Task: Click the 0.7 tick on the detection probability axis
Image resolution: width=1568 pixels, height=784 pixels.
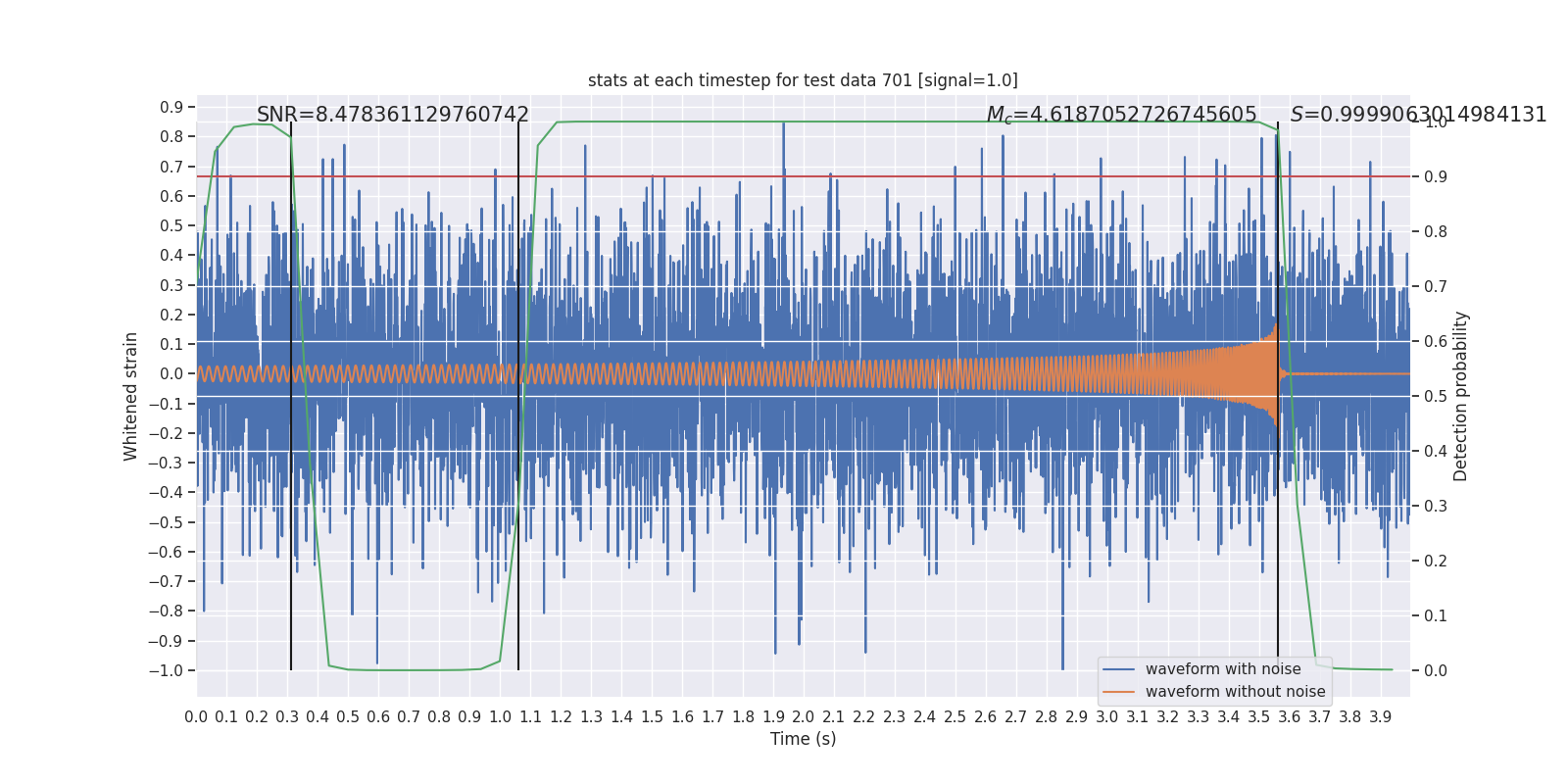Action: [x=1436, y=287]
